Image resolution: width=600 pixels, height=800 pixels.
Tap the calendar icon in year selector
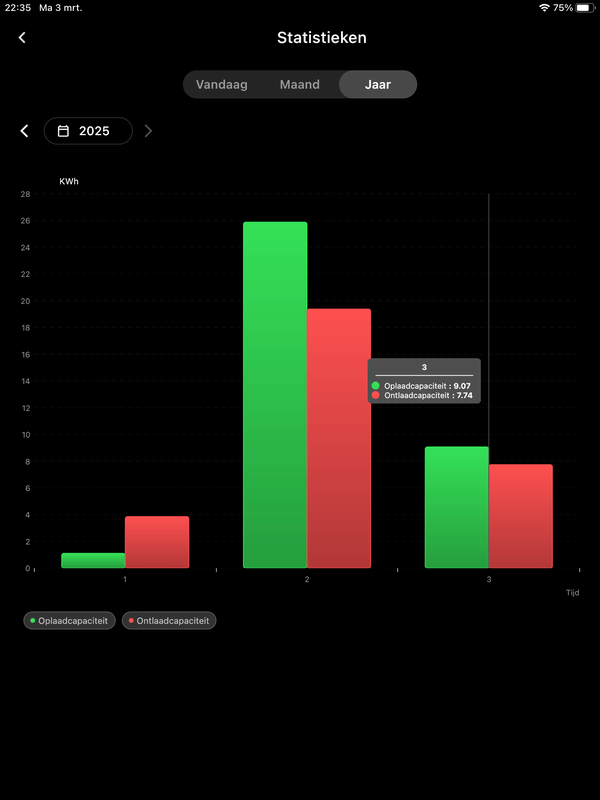coord(63,131)
